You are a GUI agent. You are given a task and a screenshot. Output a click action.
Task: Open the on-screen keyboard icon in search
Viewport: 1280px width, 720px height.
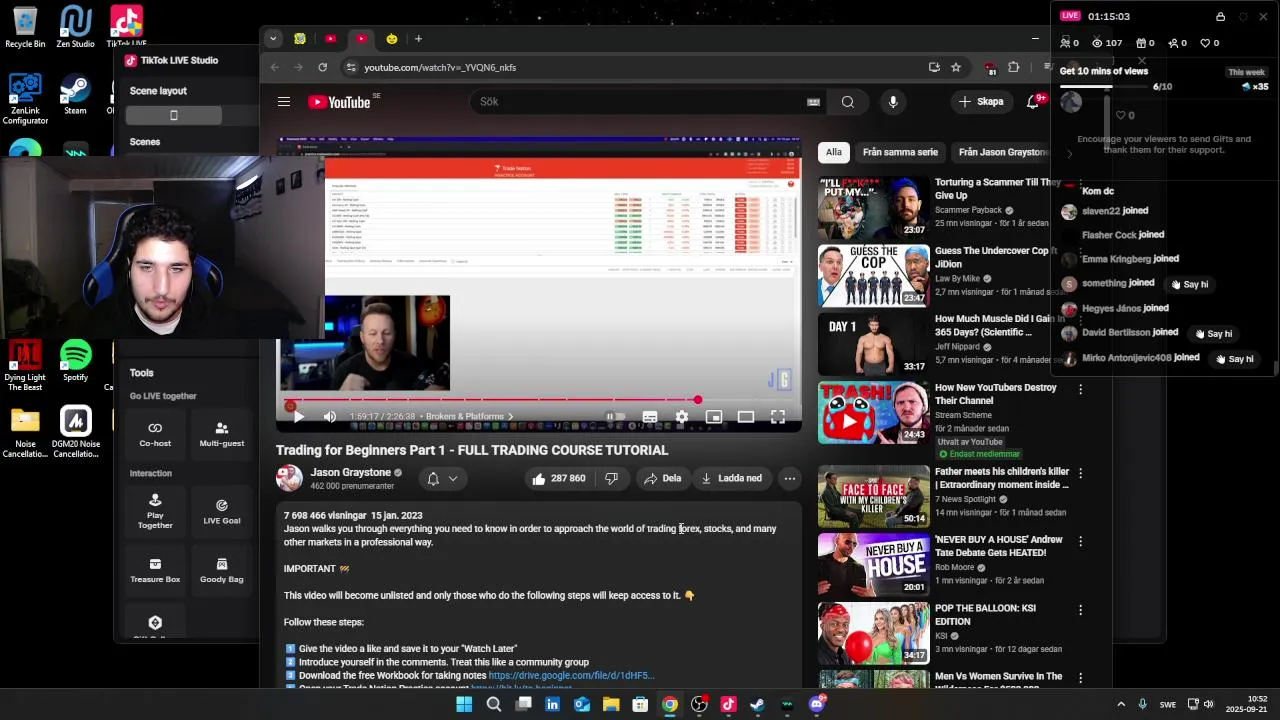click(813, 102)
